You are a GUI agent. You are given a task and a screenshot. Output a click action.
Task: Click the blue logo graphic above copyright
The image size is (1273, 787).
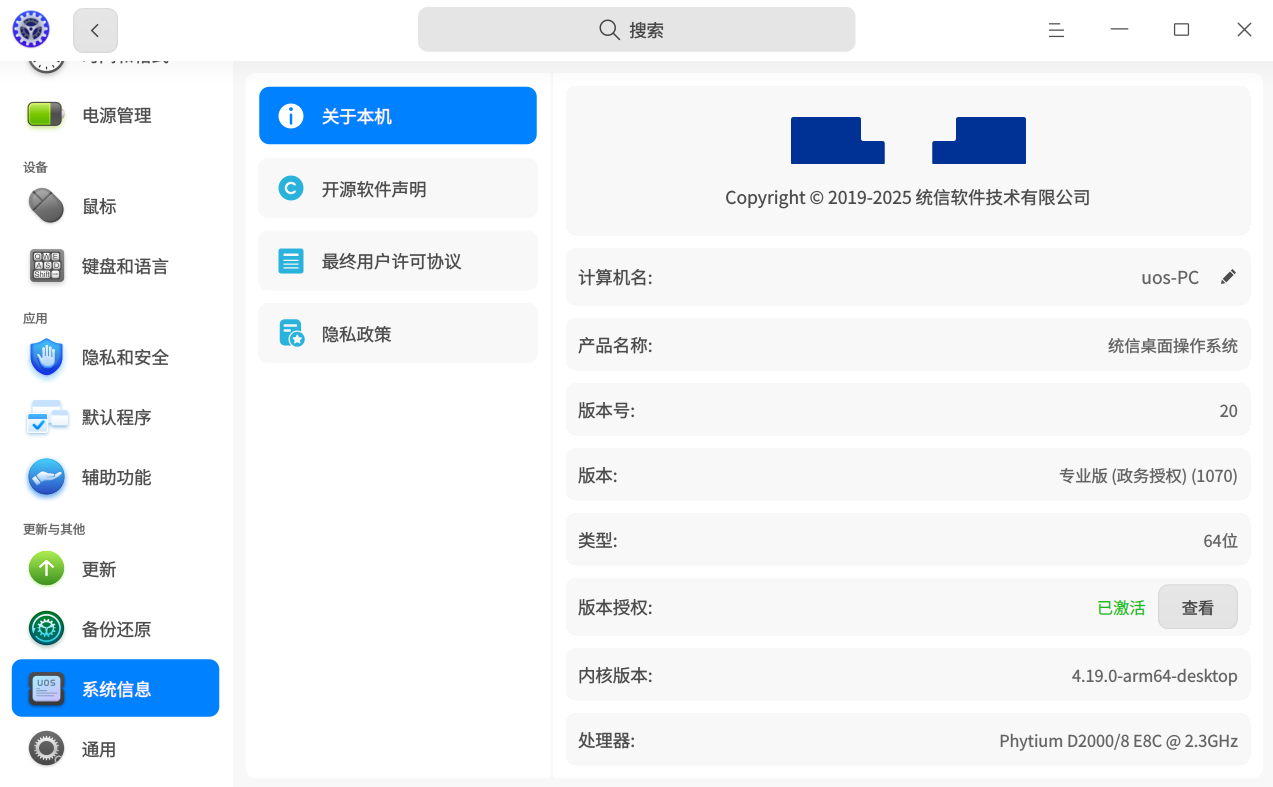(x=908, y=140)
